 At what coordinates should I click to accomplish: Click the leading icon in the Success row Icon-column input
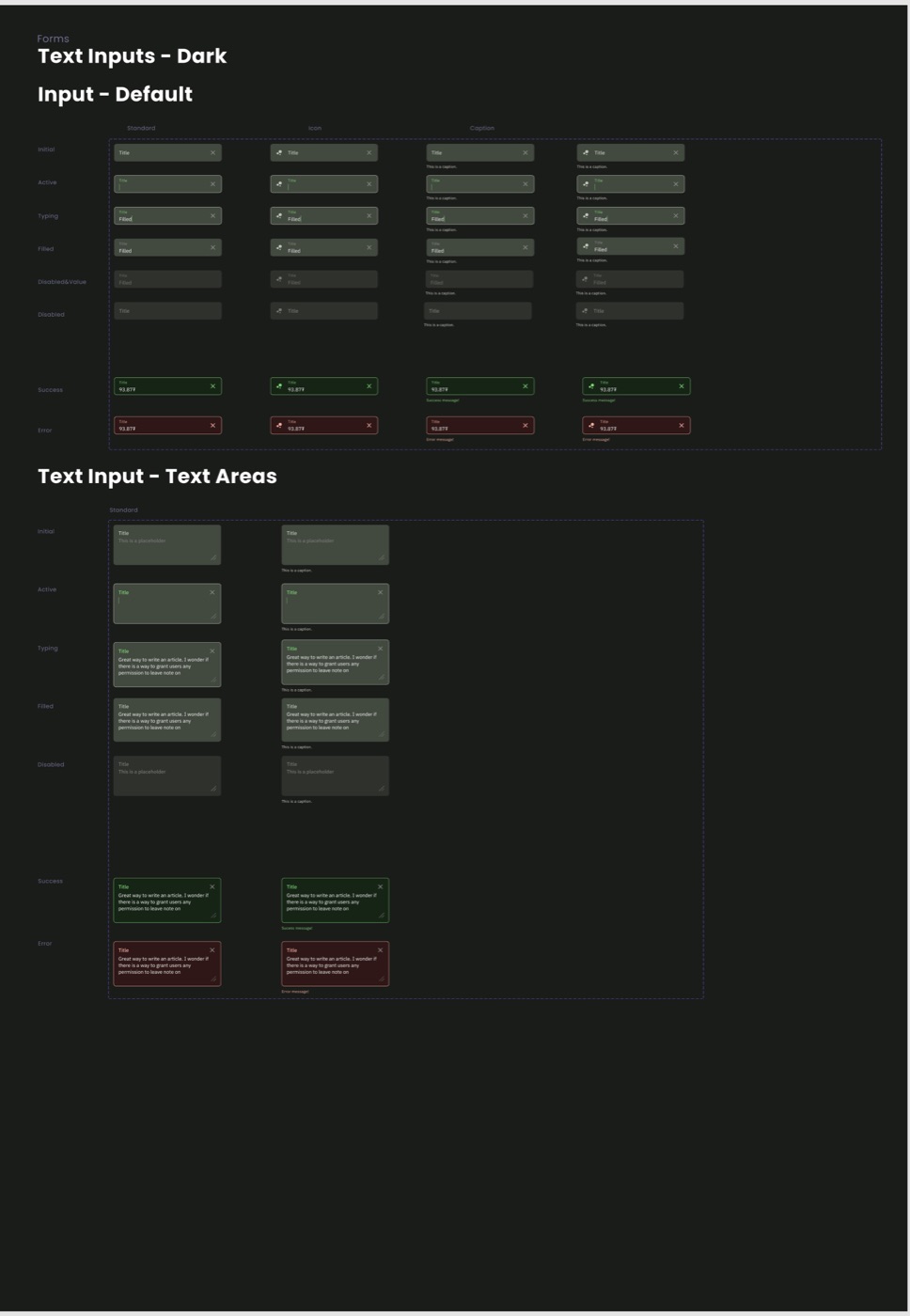(279, 386)
